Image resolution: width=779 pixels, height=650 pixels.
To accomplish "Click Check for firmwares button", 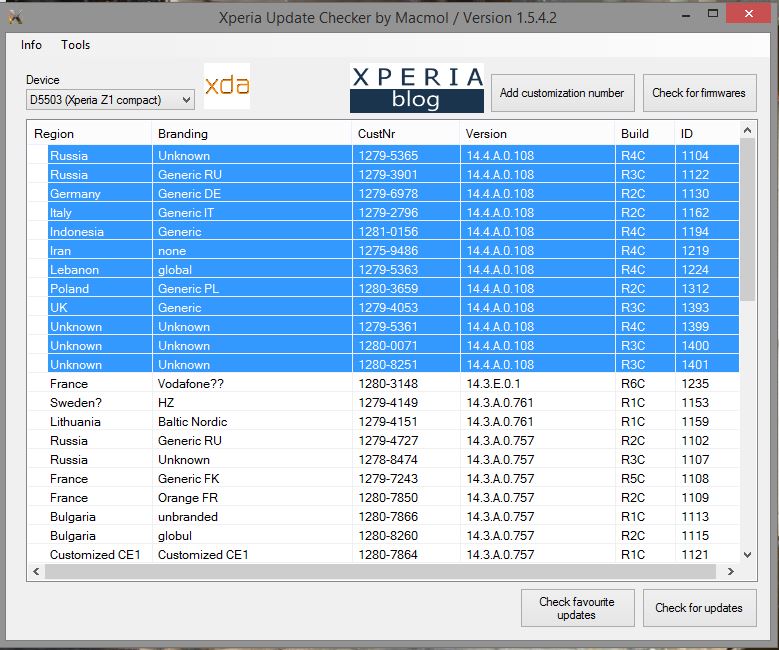I will [x=699, y=93].
